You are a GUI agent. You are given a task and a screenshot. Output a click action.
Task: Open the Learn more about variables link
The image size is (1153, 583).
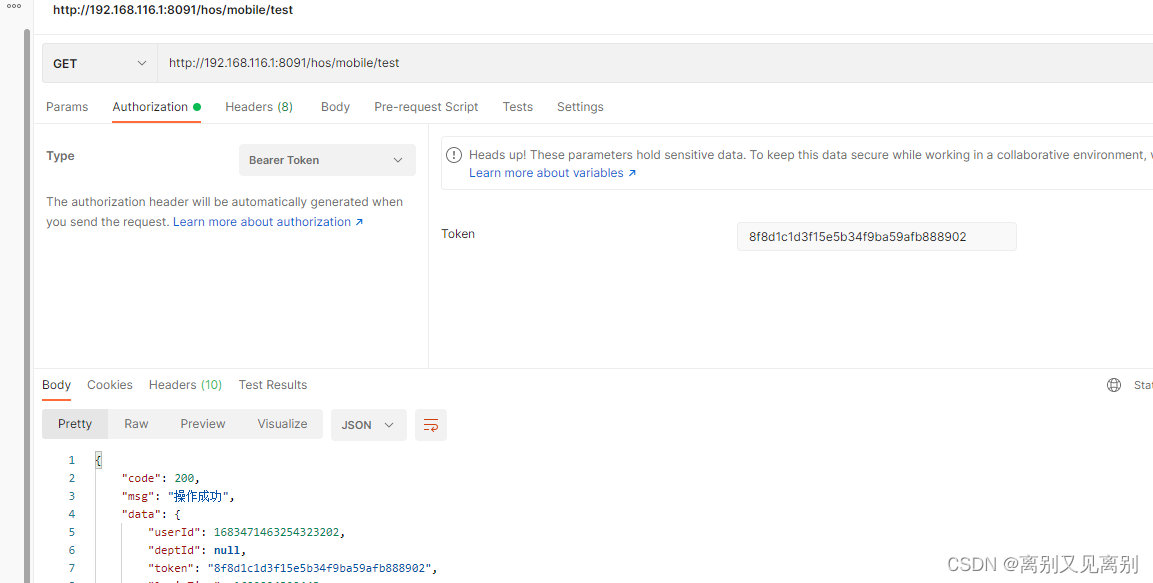(553, 173)
